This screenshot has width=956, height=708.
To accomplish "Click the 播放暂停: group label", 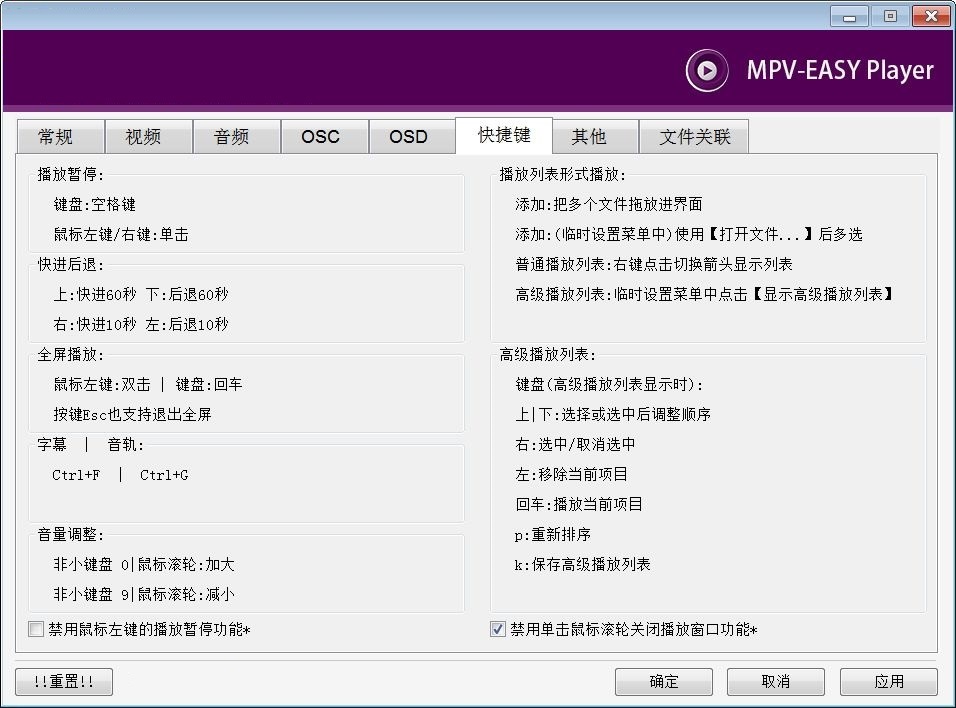I will [x=71, y=174].
